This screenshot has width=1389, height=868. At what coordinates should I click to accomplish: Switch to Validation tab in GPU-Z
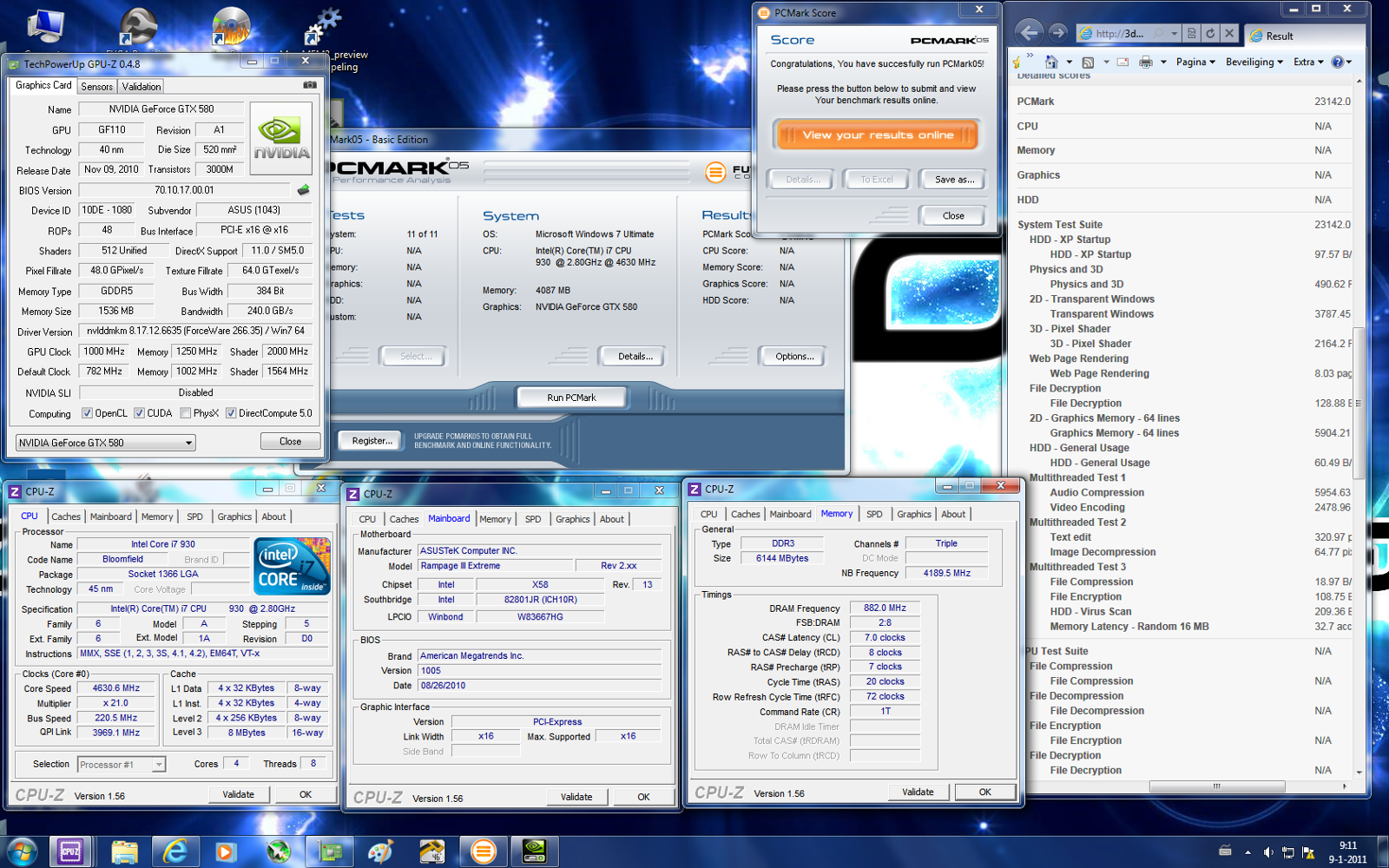(x=141, y=87)
